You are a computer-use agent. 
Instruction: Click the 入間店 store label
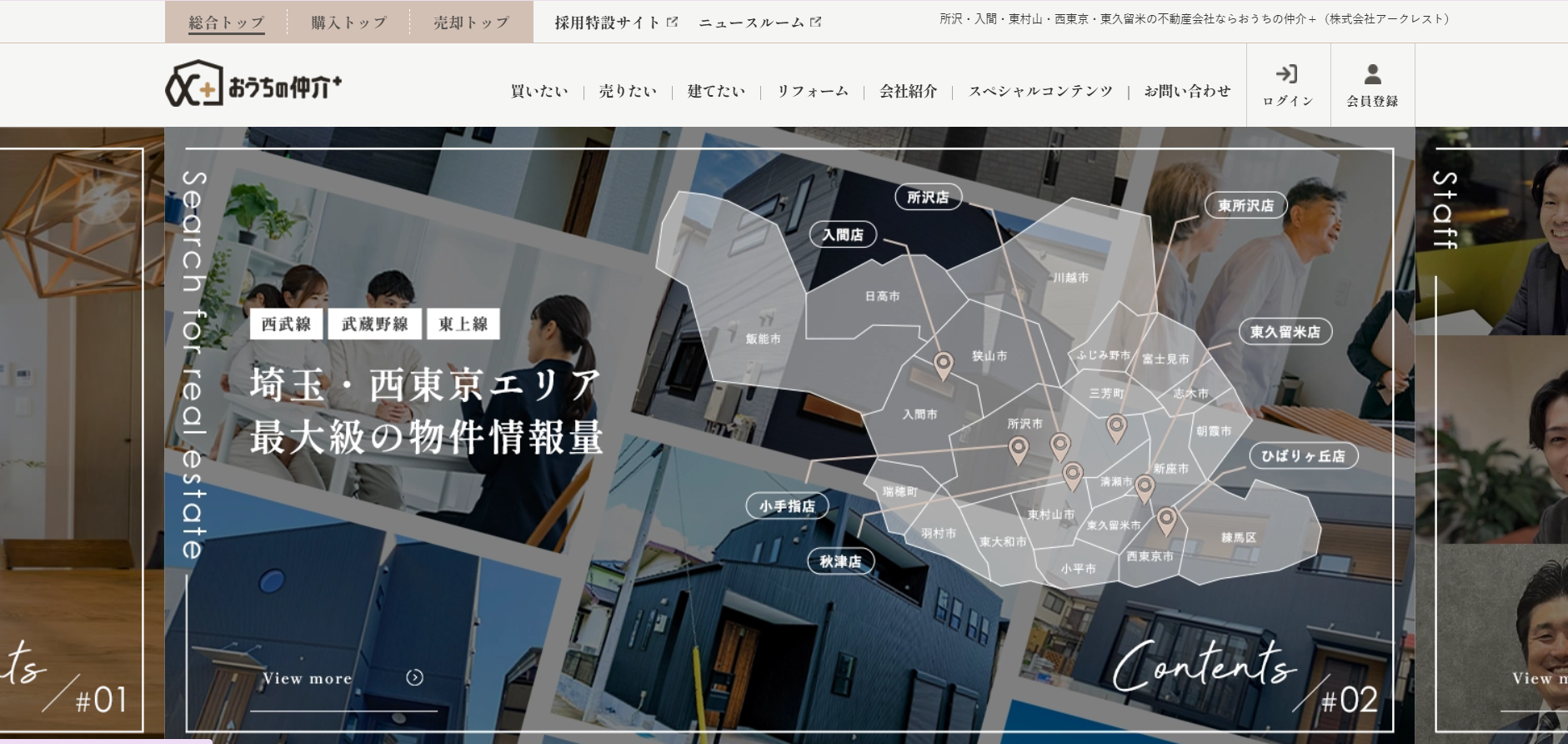843,234
